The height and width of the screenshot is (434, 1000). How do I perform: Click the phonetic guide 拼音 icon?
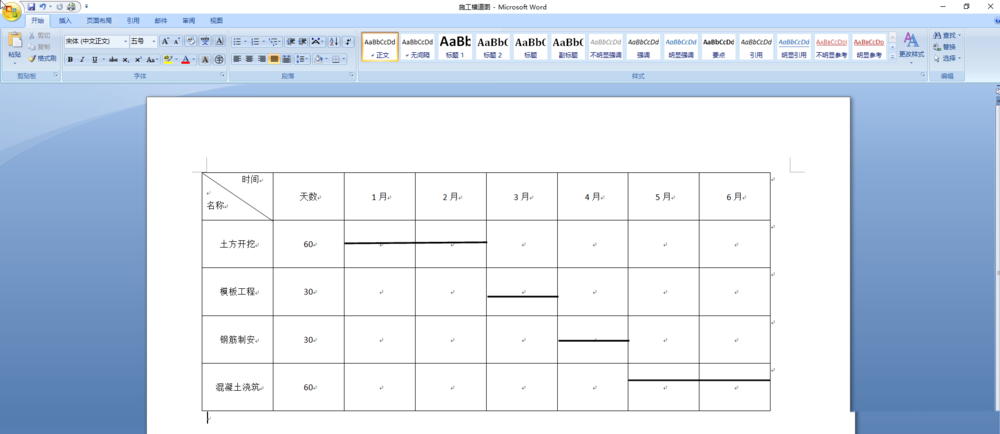[205, 41]
